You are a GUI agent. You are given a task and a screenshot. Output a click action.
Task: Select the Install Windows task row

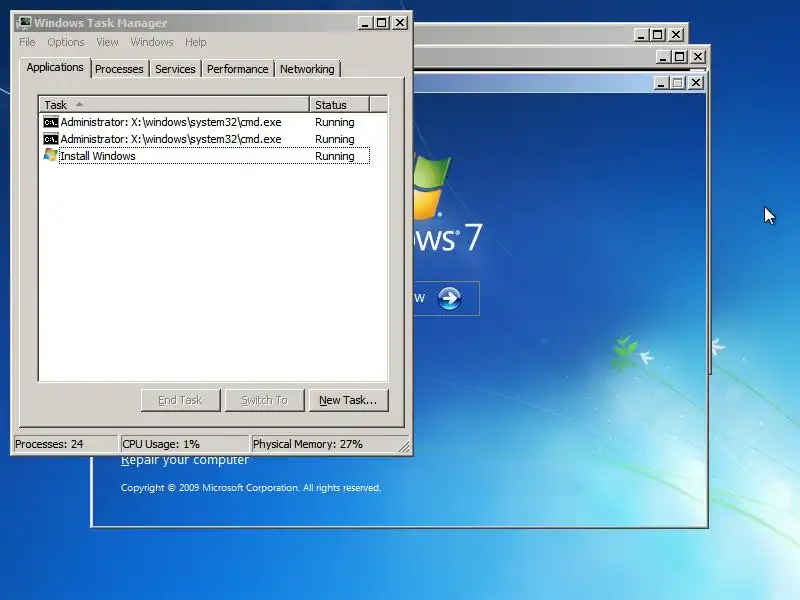[x=206, y=156]
